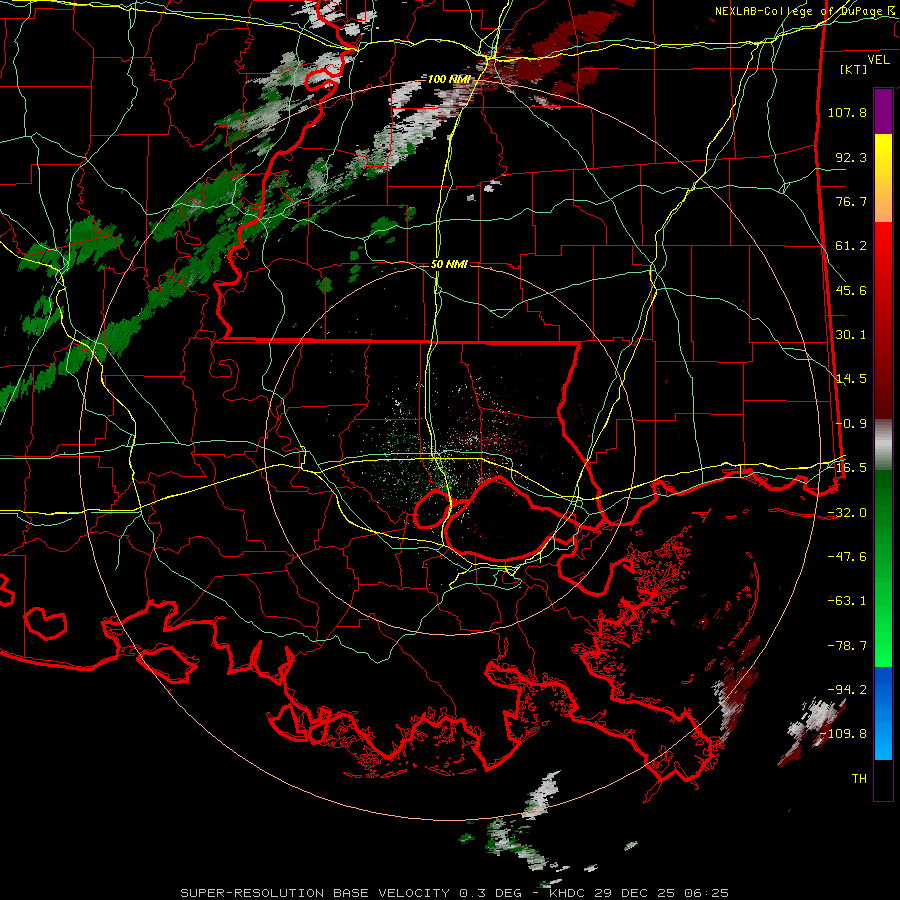Click the -78.7 legend value
Screen dimensions: 900x900
click(x=847, y=646)
